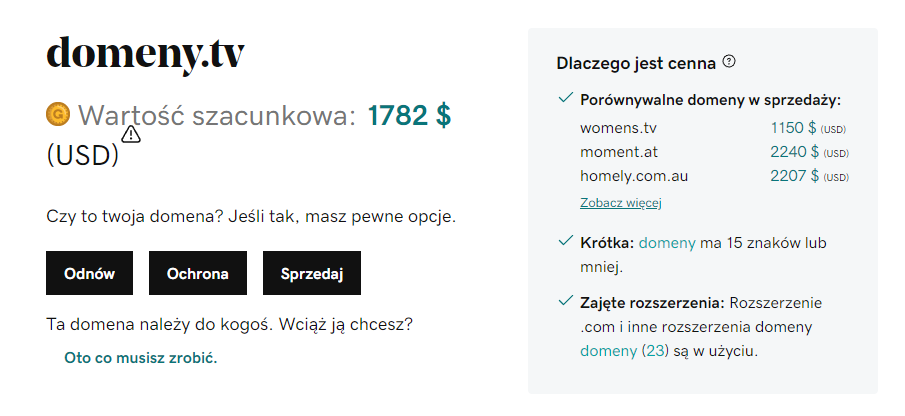
Task: Open the 'Oto co musisz zrobić' link
Action: tap(140, 357)
